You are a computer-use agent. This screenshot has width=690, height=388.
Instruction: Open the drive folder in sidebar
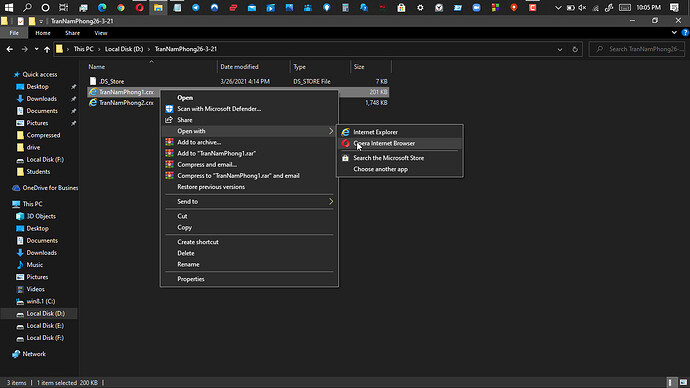(33, 147)
